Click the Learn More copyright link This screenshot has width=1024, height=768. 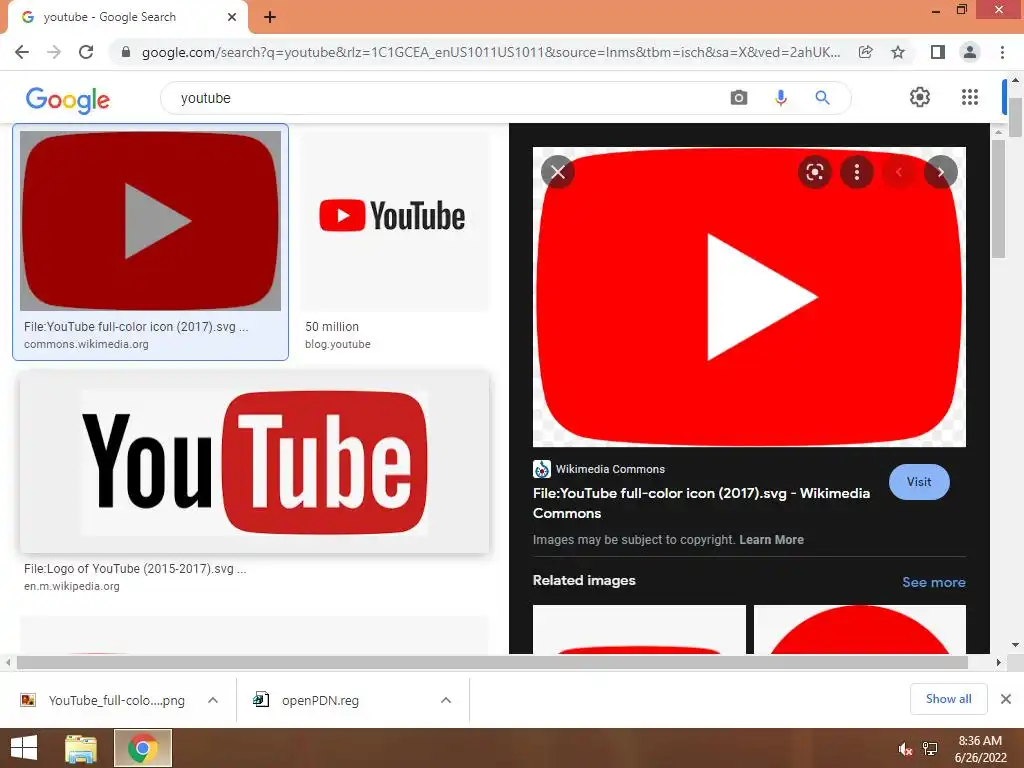coord(771,540)
